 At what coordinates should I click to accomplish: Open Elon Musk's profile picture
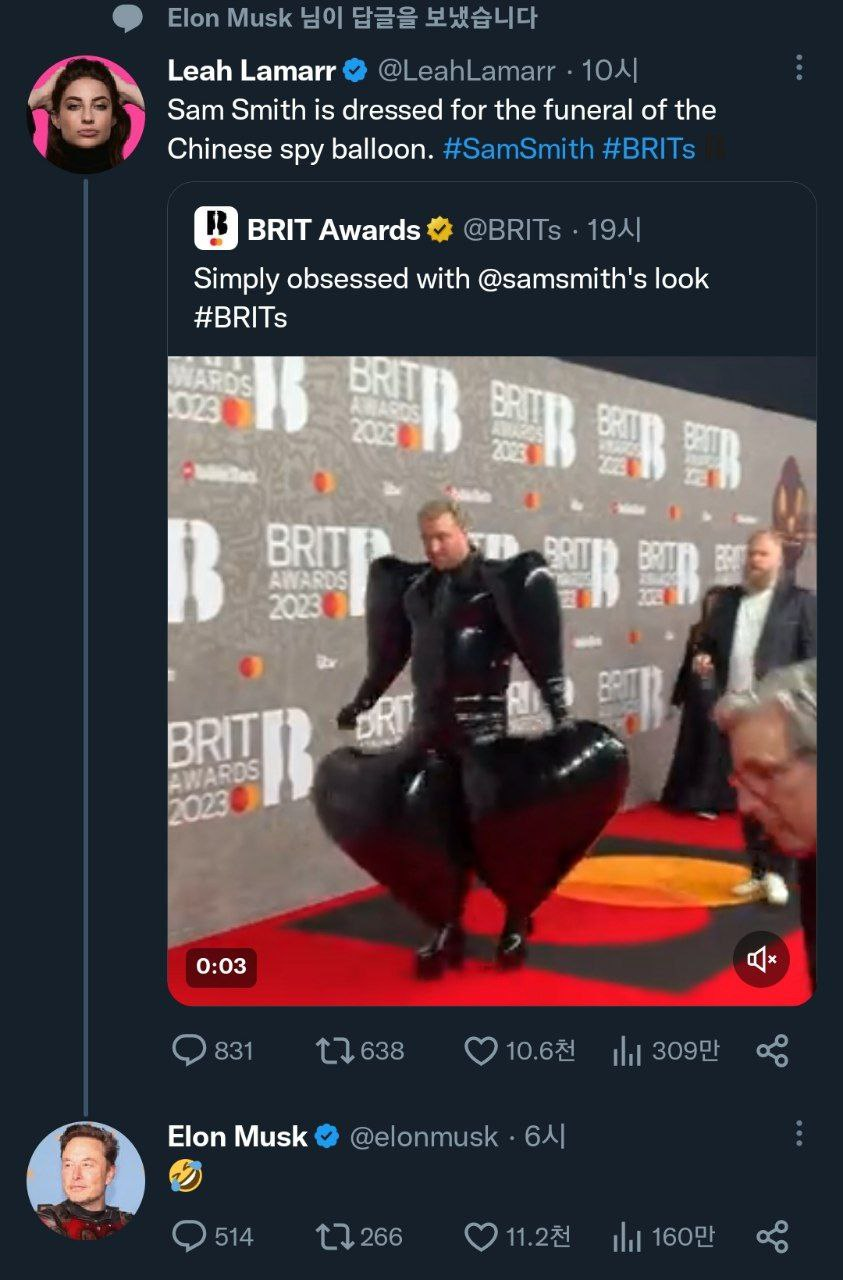point(85,1181)
